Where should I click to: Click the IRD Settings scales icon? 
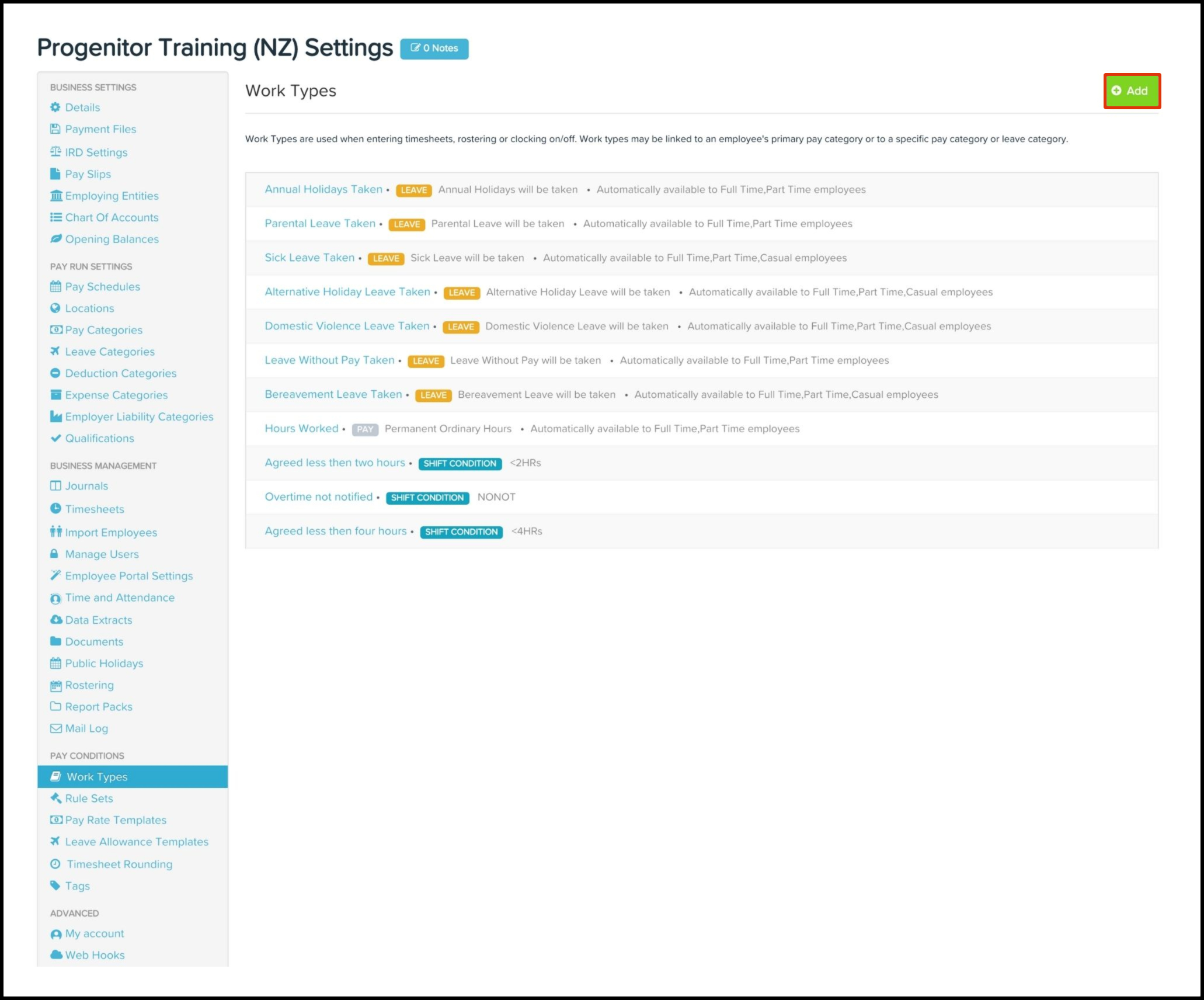[55, 152]
